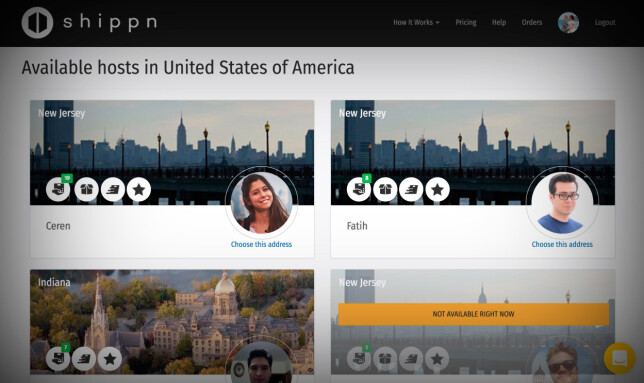Image resolution: width=644 pixels, height=383 pixels.
Task: Open the Indiana host's profile photo
Action: tap(262, 363)
